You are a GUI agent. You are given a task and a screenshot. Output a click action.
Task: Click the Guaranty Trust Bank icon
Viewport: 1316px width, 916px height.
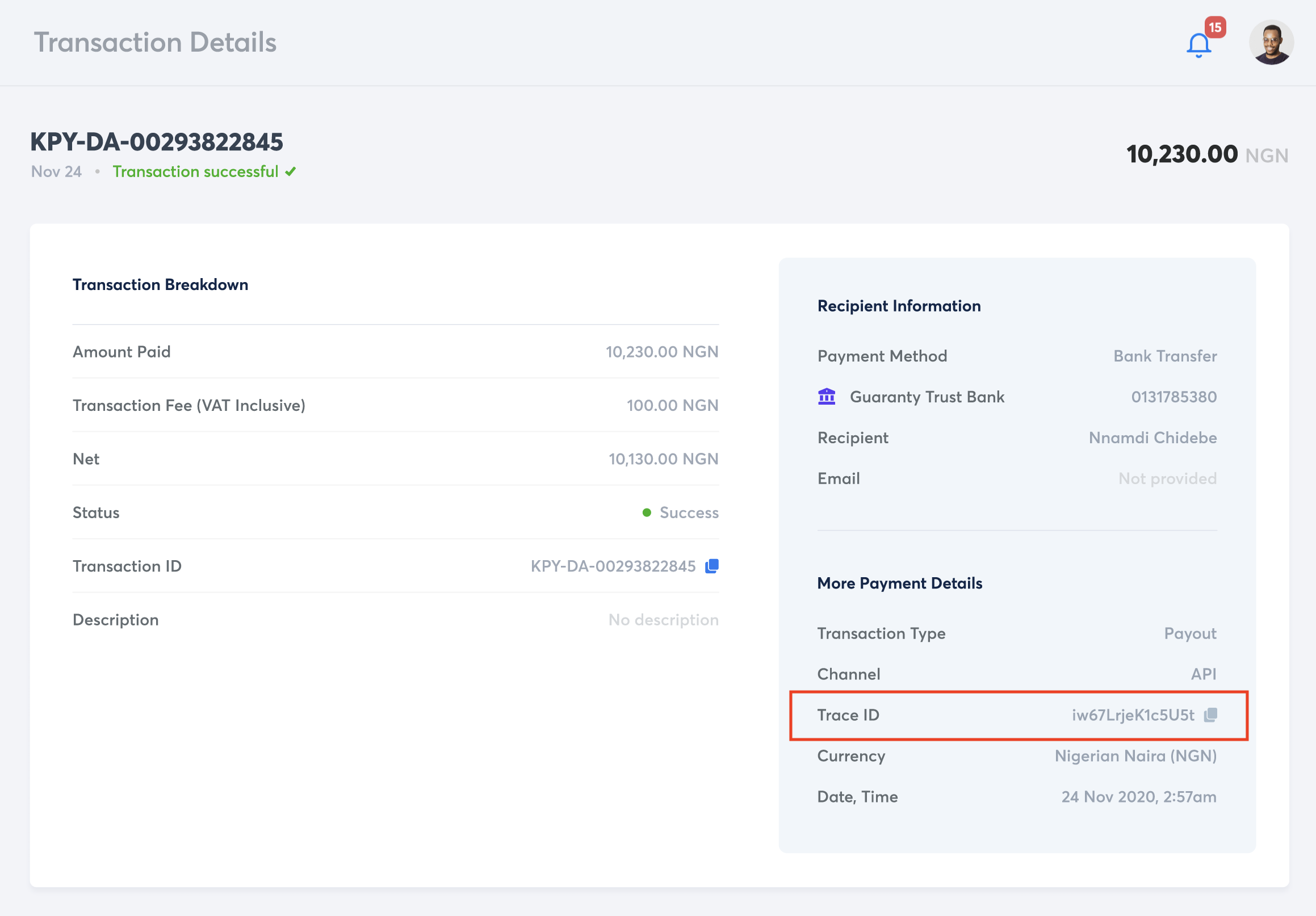(827, 396)
